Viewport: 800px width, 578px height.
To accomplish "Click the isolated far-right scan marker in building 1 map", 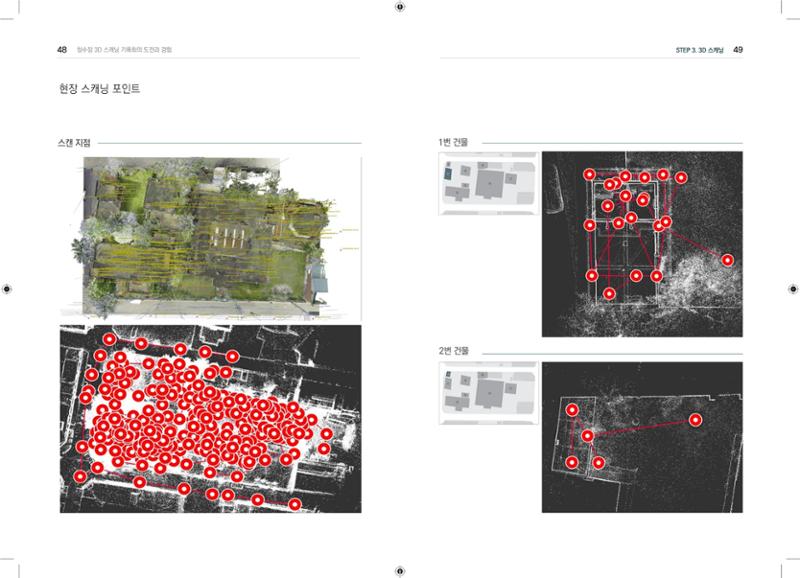I will (x=728, y=260).
